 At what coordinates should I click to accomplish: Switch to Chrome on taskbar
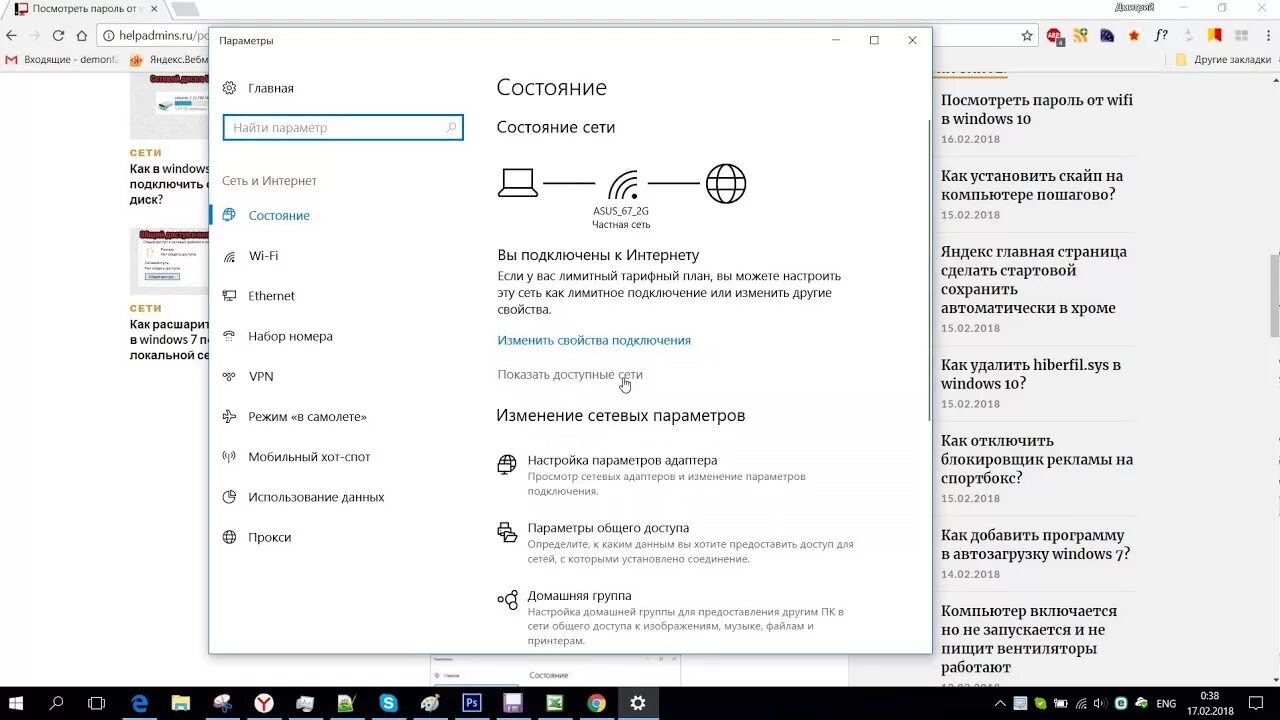pyautogui.click(x=596, y=703)
